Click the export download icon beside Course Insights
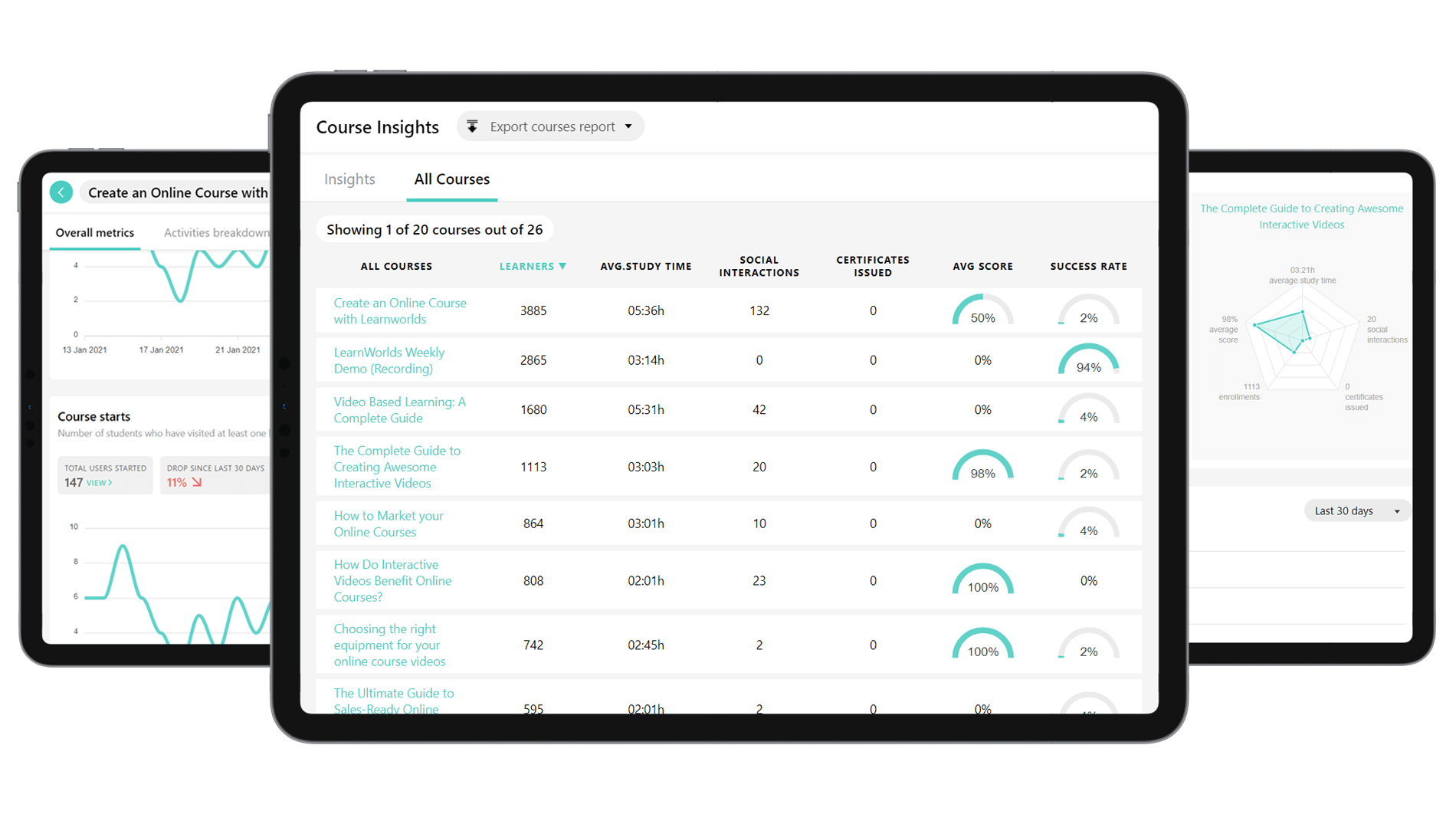The image size is (1456, 814). 473,126
